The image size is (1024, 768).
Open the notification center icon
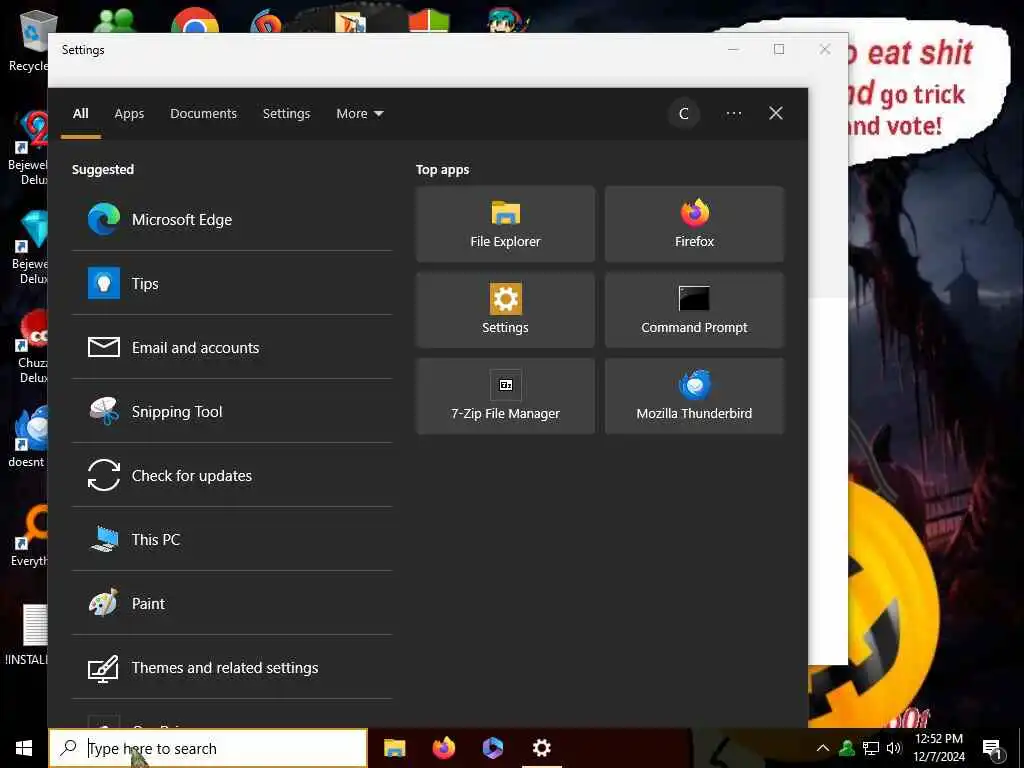coord(992,748)
